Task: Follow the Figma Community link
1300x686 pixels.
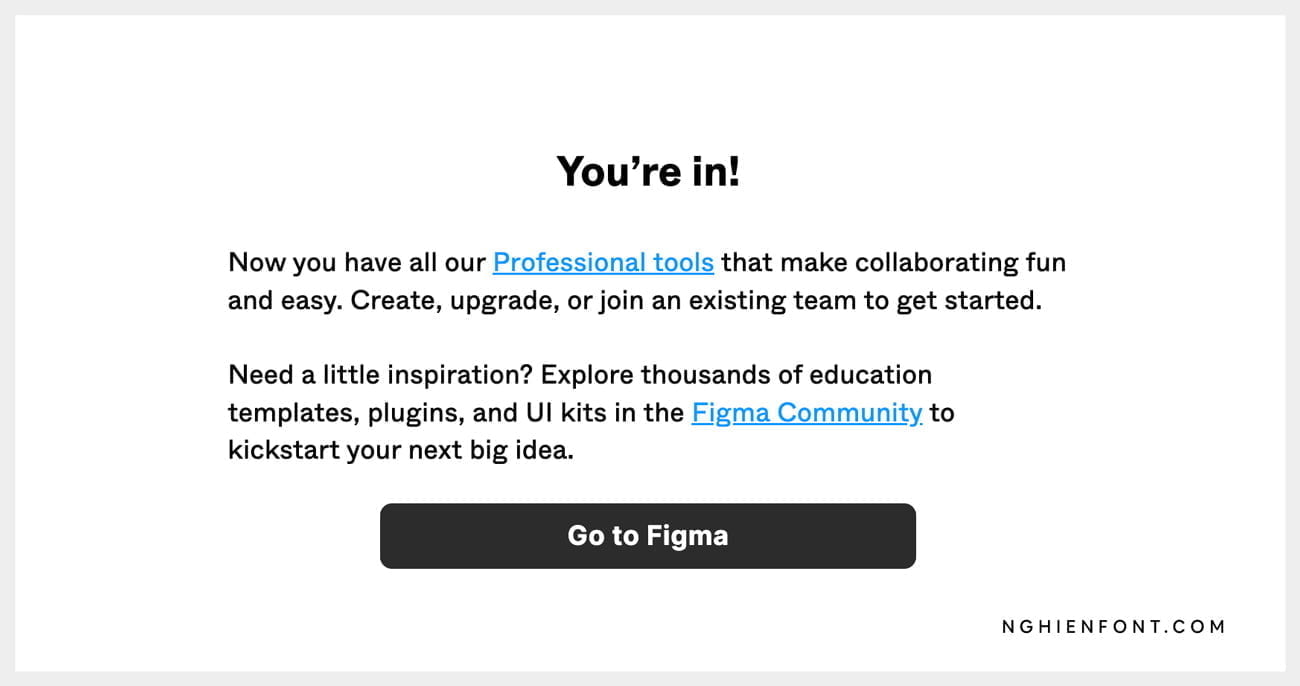Action: click(x=806, y=413)
